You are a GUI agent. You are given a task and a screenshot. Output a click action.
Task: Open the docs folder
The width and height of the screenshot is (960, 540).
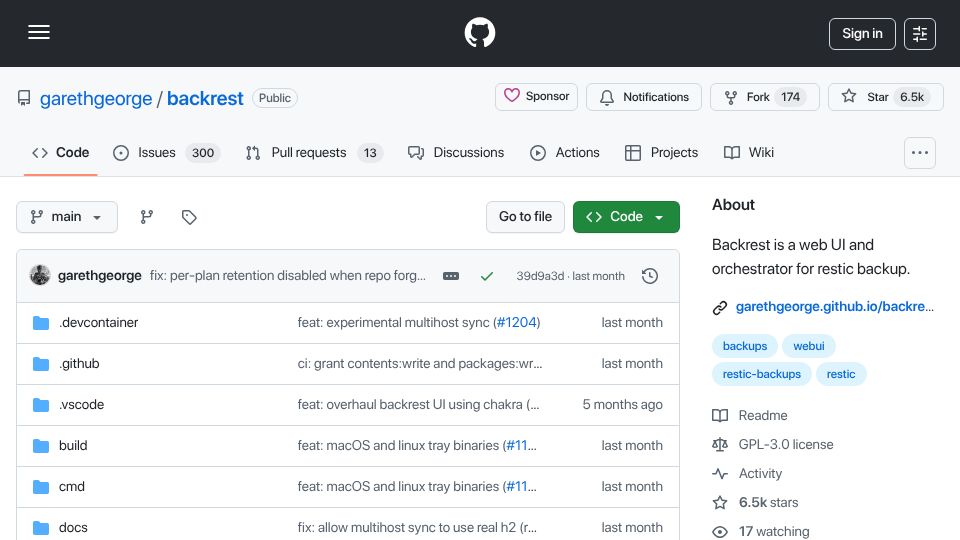(73, 528)
